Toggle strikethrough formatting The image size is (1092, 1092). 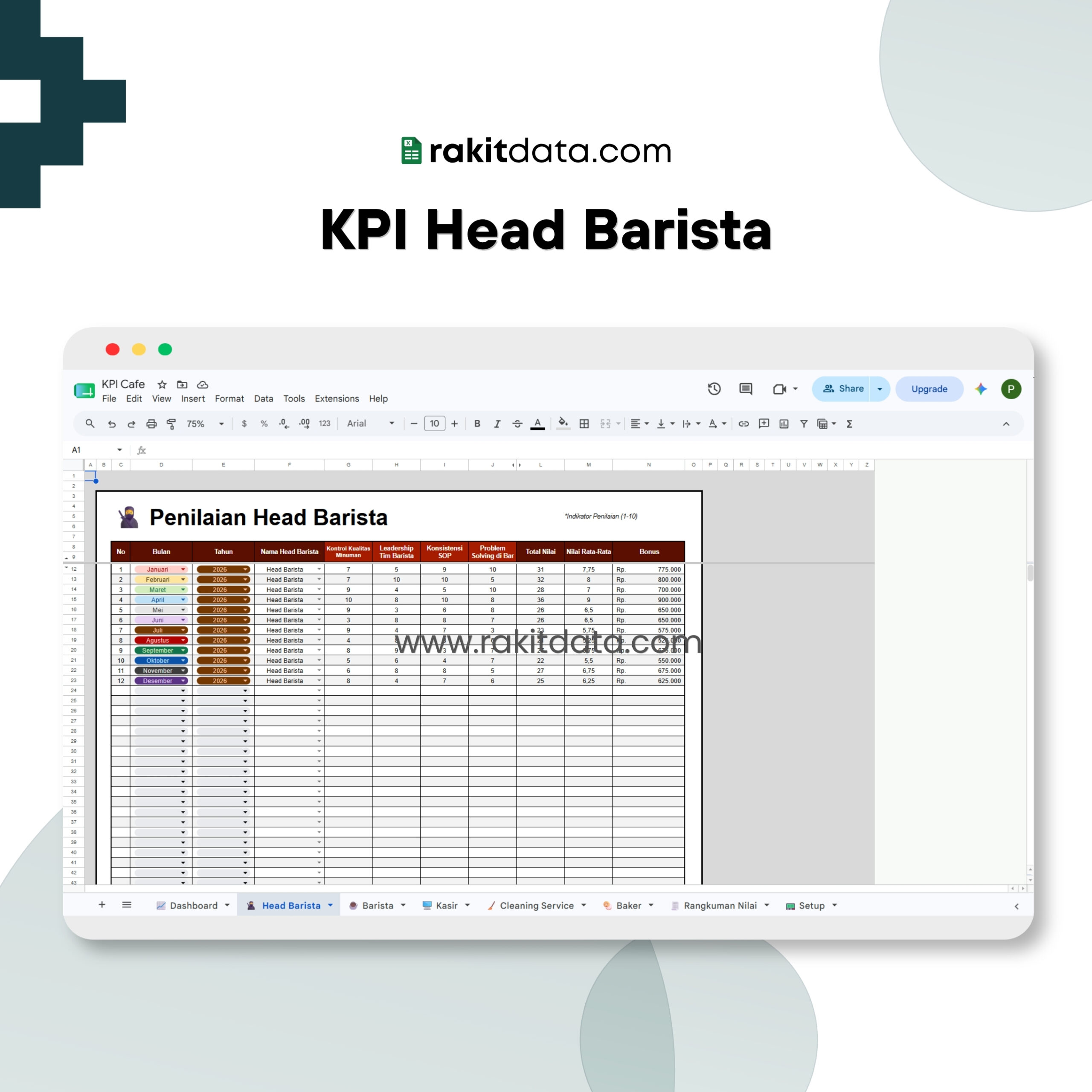(x=517, y=424)
